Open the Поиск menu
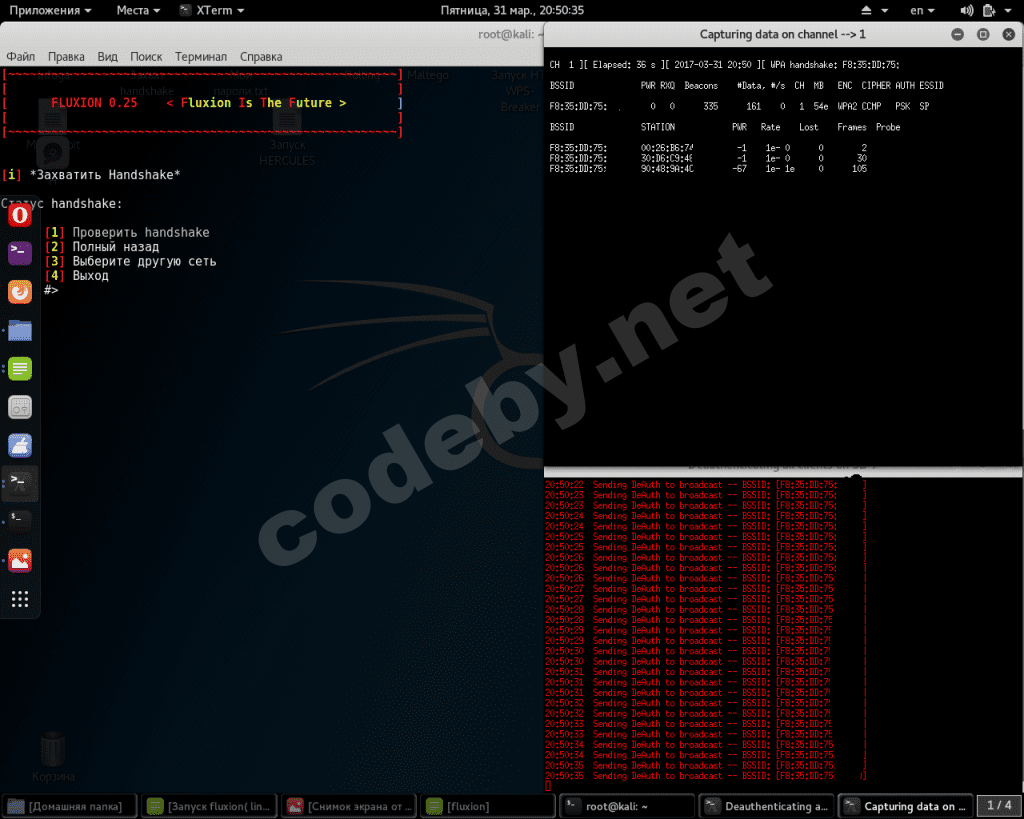Screen dimensions: 1024x819 click(x=146, y=57)
